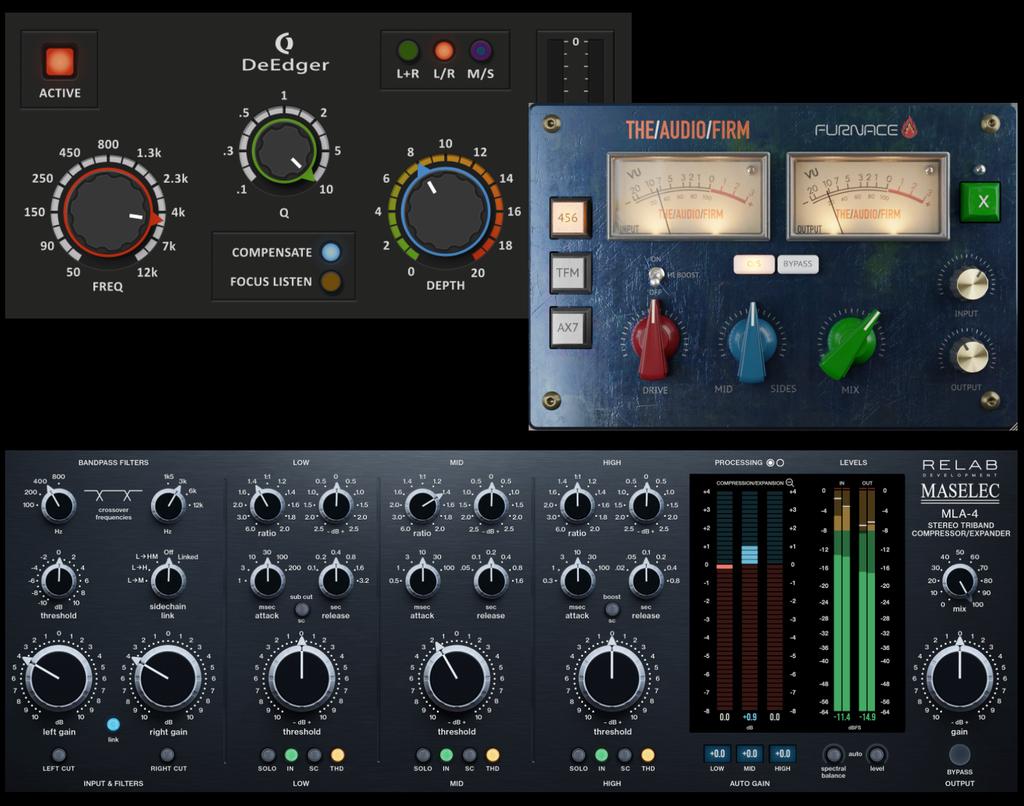Click the DeEdger logo icon
Viewport: 1024px width, 806px height.
[x=284, y=43]
